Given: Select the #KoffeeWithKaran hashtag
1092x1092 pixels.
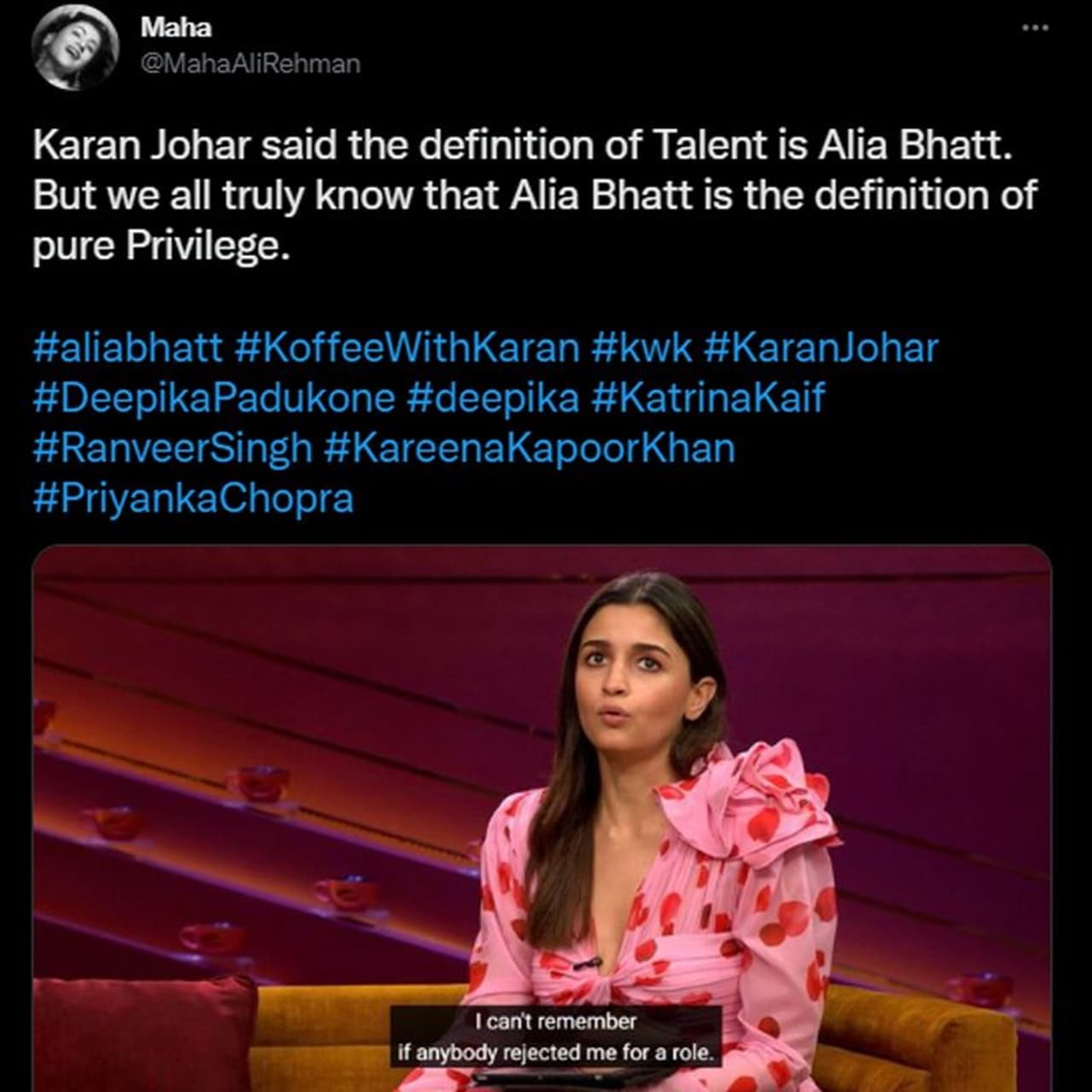Looking at the screenshot, I should coord(406,348).
